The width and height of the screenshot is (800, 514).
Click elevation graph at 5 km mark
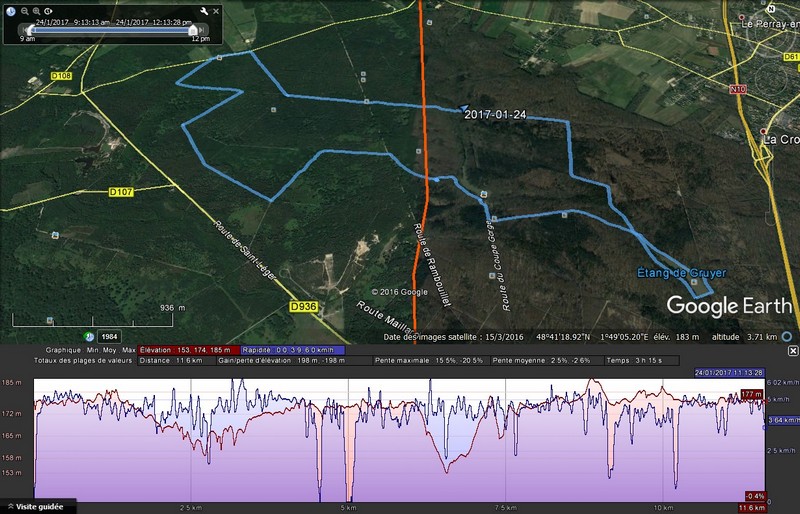click(348, 440)
